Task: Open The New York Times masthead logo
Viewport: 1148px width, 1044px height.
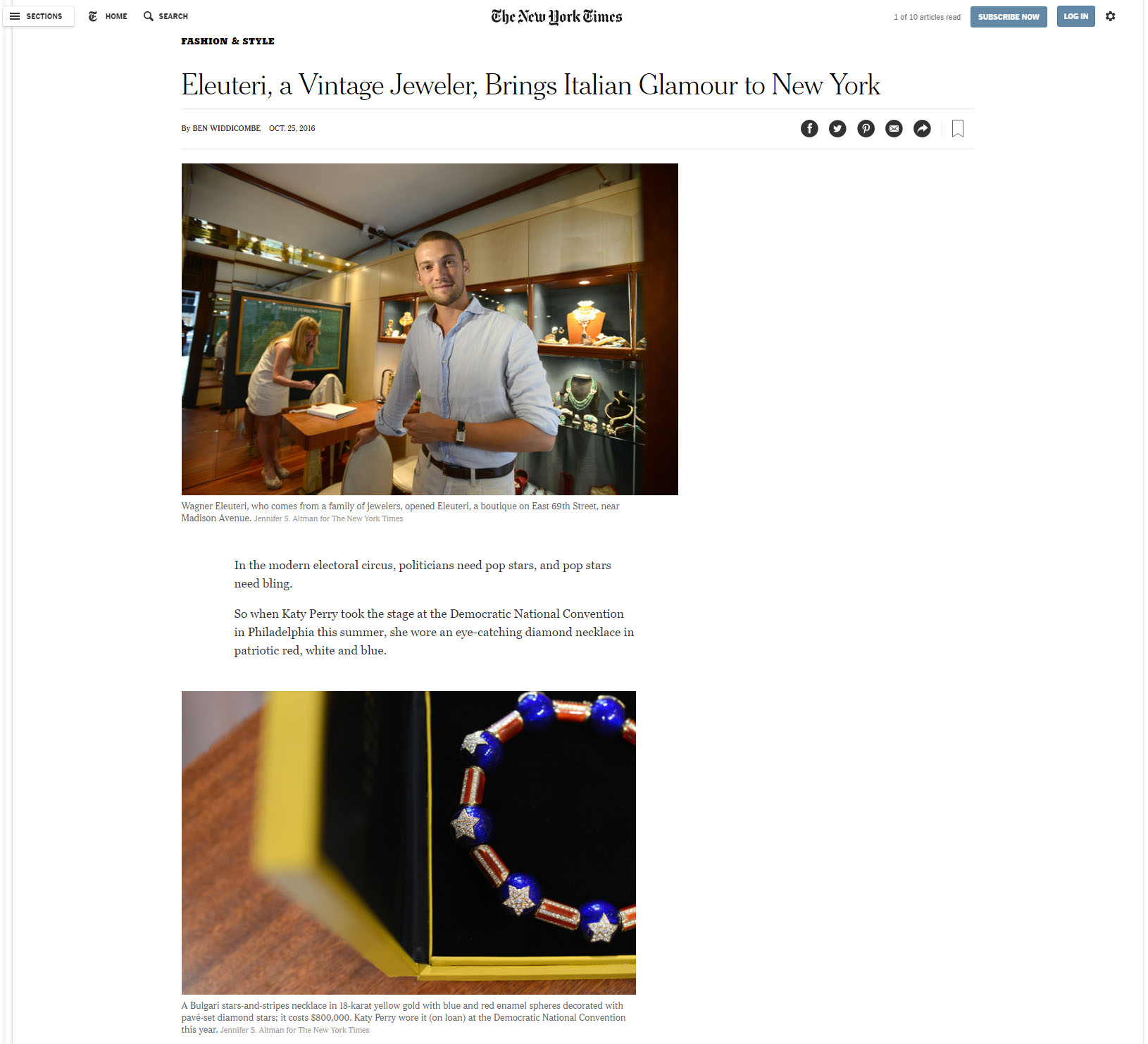Action: [x=556, y=16]
